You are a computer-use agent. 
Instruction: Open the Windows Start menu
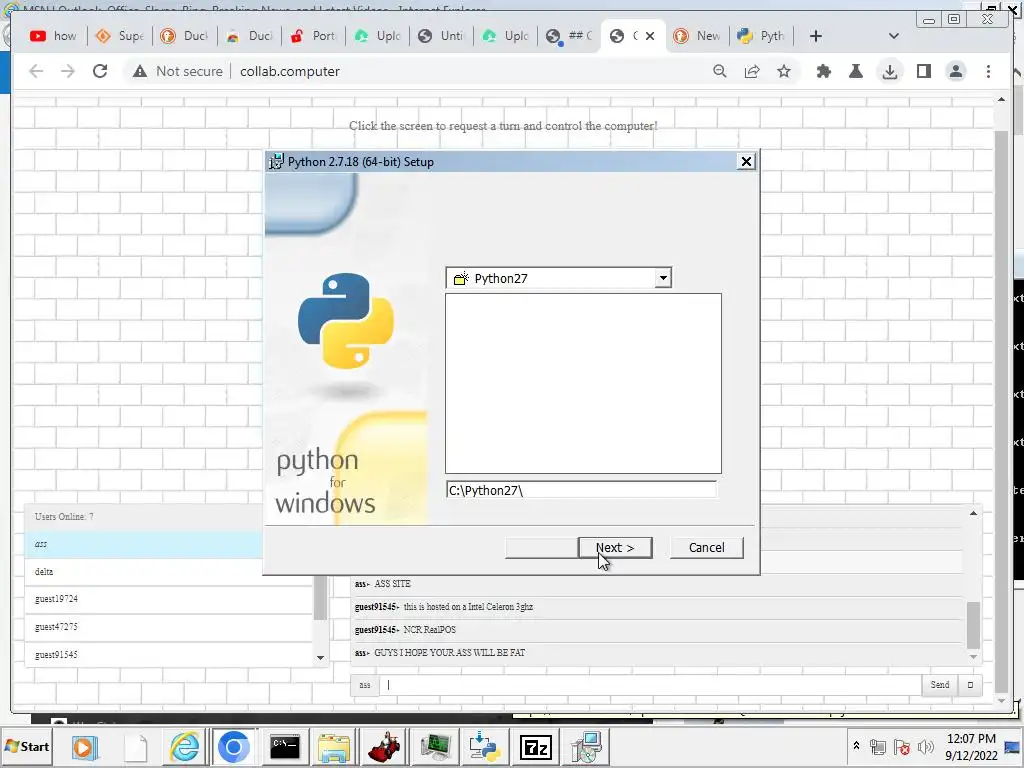pyautogui.click(x=27, y=746)
